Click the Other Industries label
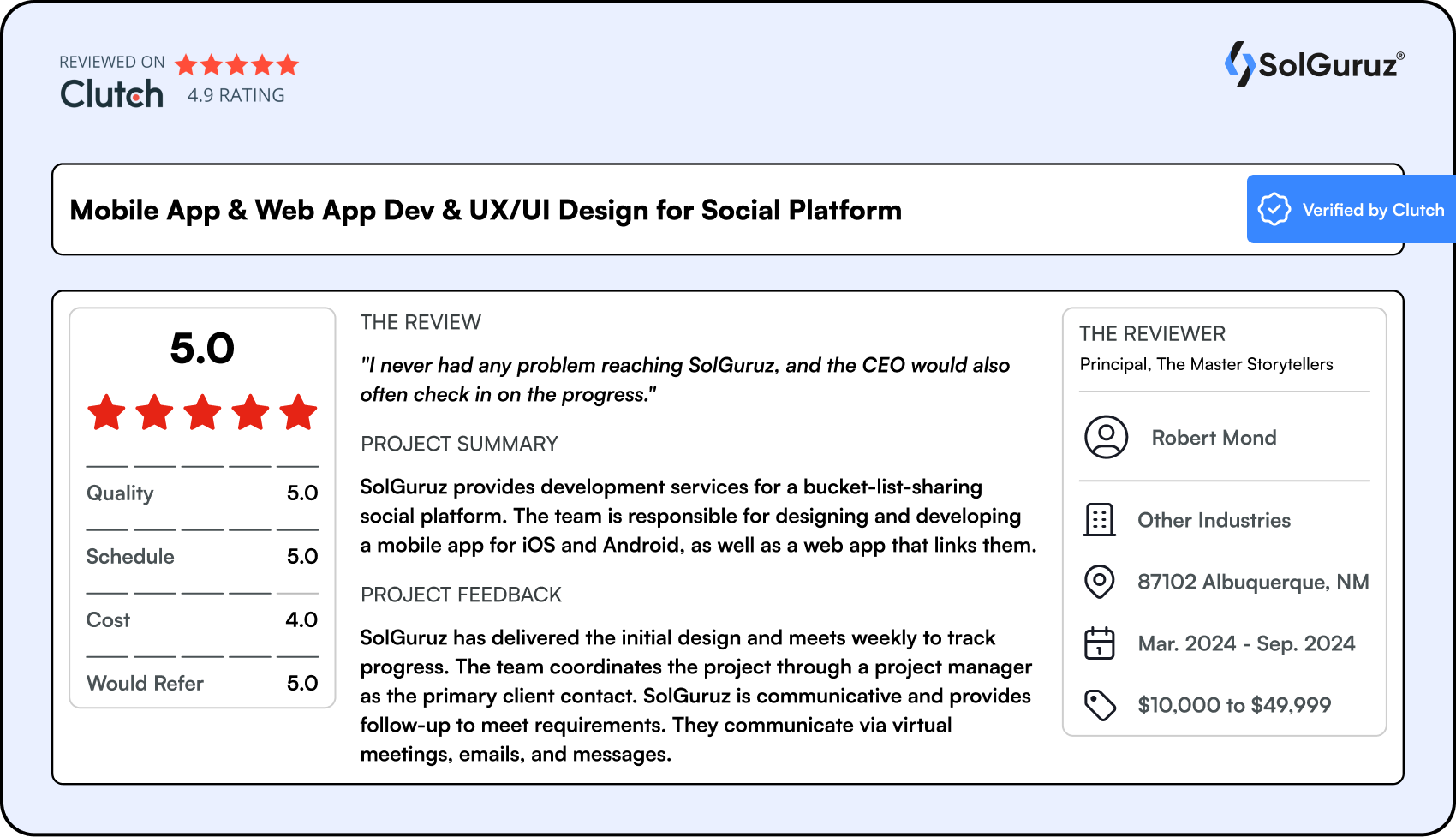The image size is (1456, 837). pos(1214,520)
